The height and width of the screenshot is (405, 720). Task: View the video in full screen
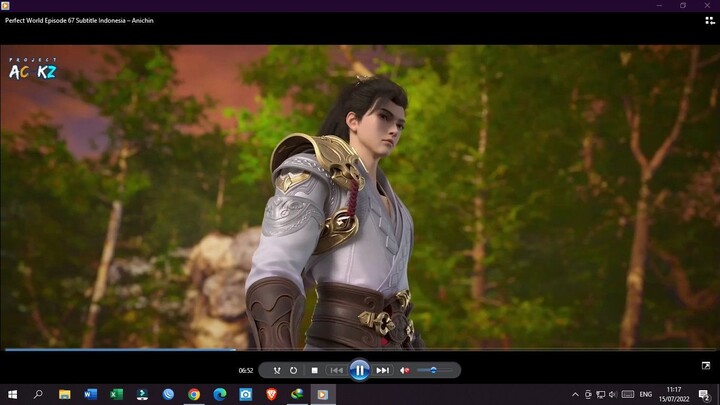pos(706,366)
